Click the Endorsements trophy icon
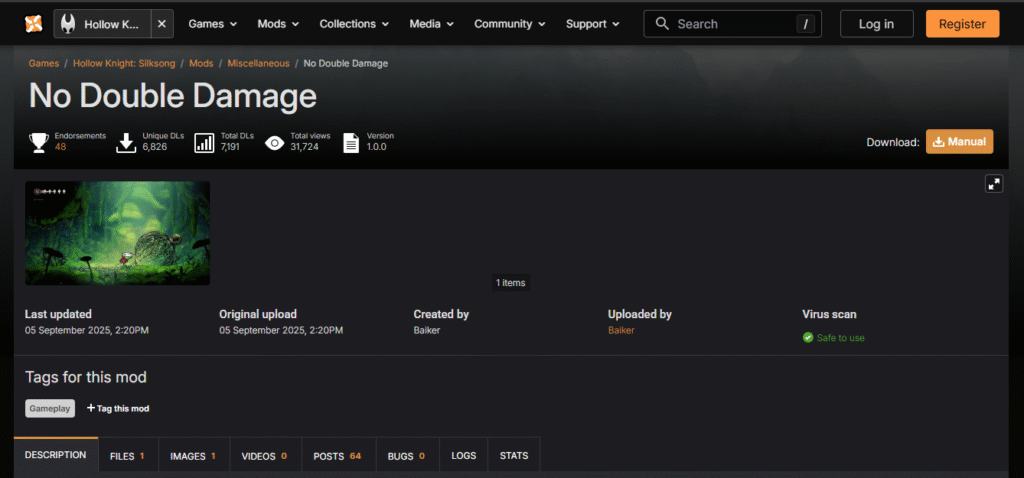Image resolution: width=1024 pixels, height=478 pixels. (x=39, y=142)
